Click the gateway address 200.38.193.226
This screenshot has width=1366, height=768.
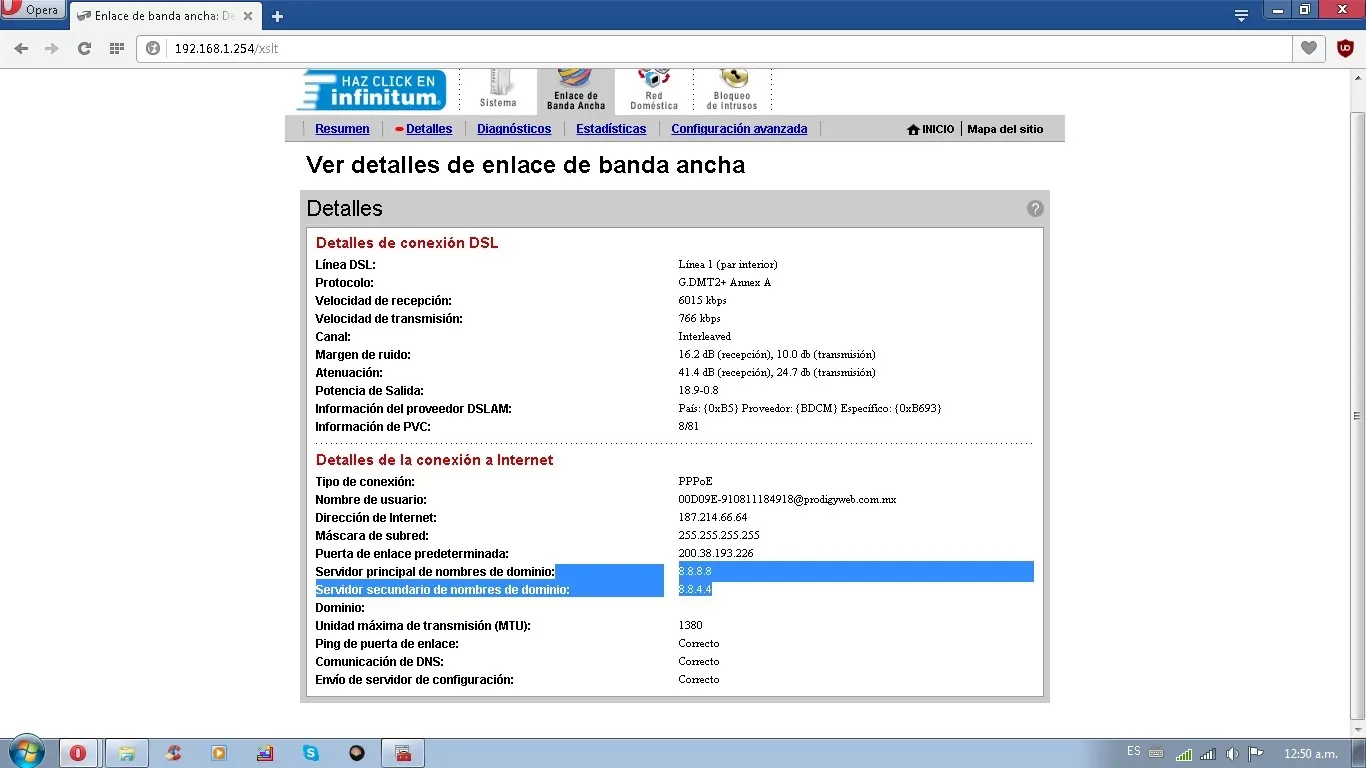click(x=715, y=553)
